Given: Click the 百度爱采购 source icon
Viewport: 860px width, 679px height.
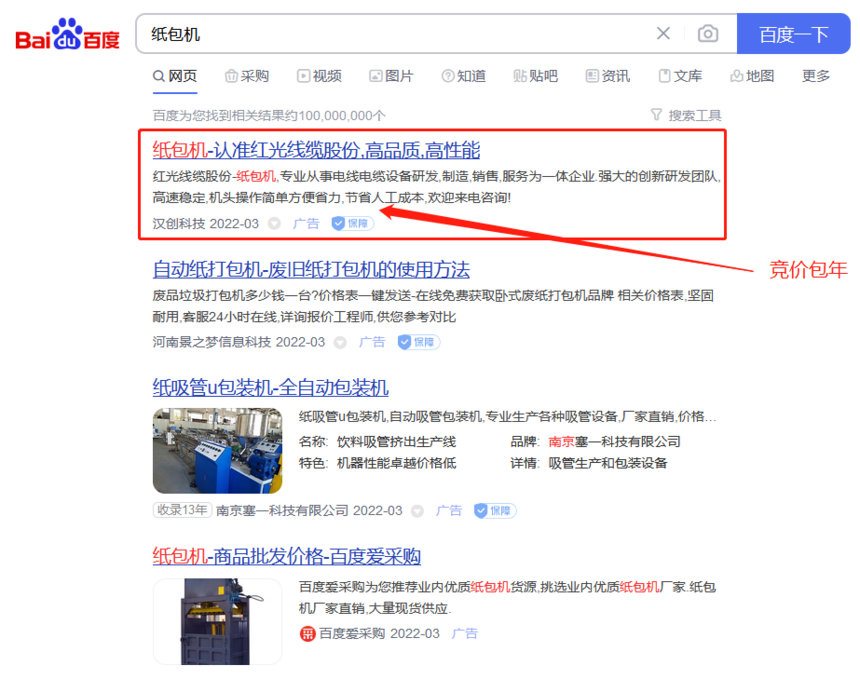Looking at the screenshot, I should coord(307,634).
